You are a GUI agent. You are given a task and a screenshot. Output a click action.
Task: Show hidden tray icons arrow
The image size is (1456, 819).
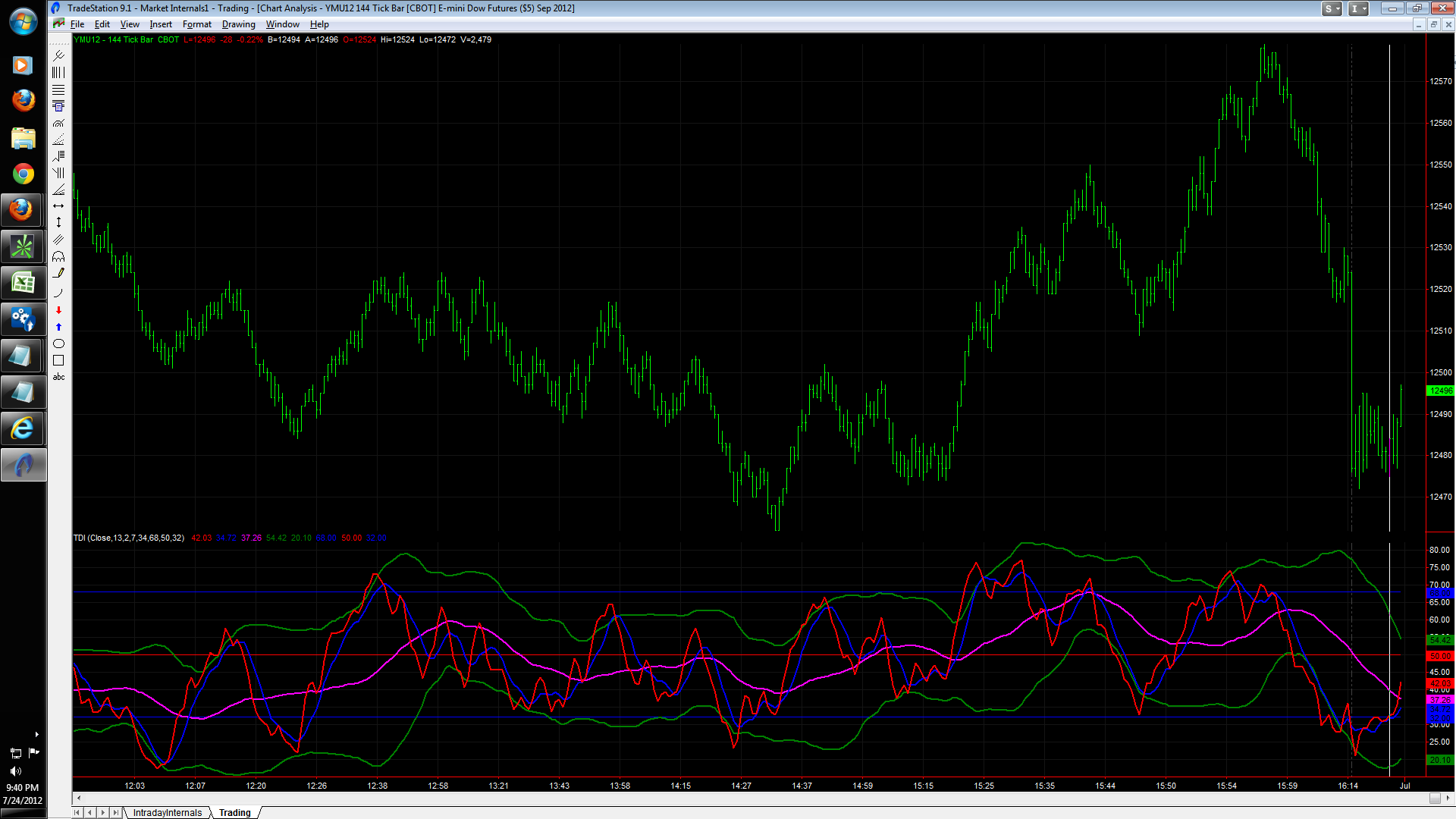click(x=36, y=734)
